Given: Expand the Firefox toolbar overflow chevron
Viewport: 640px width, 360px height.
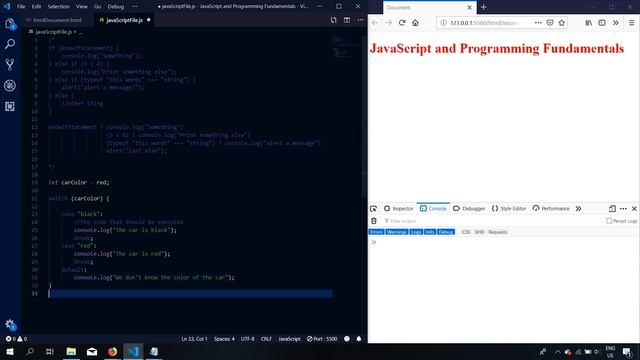Looking at the screenshot, I should (616, 23).
